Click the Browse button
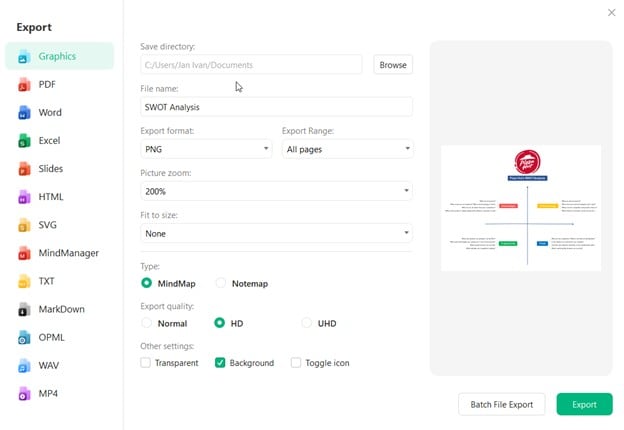This screenshot has width=624, height=430. (x=393, y=64)
